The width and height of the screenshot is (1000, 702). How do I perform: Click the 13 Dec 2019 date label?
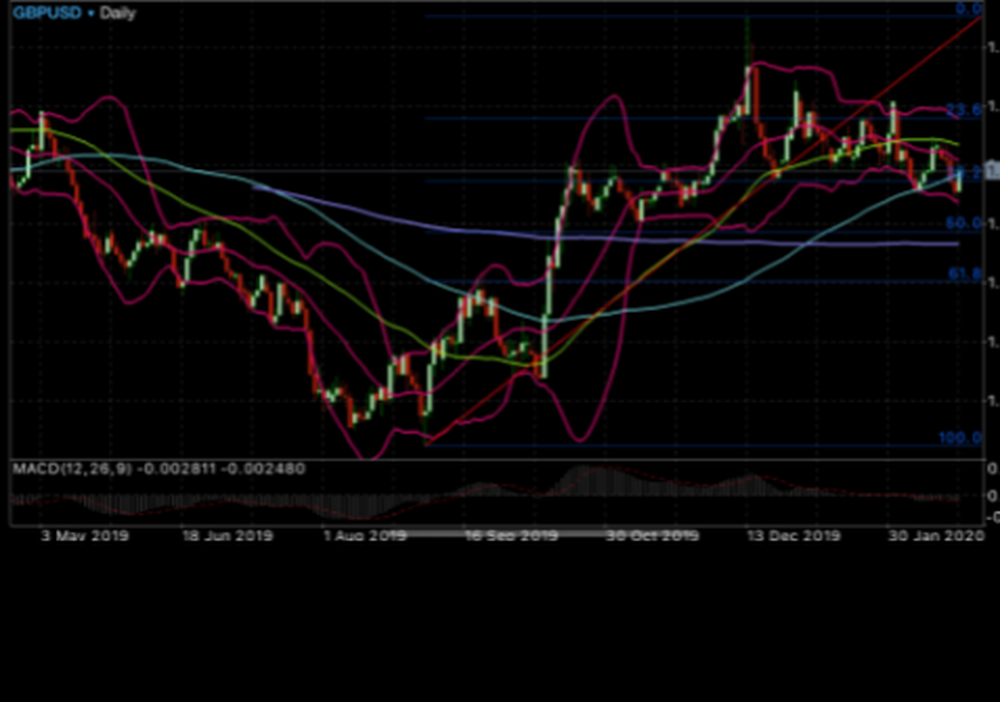[x=794, y=536]
